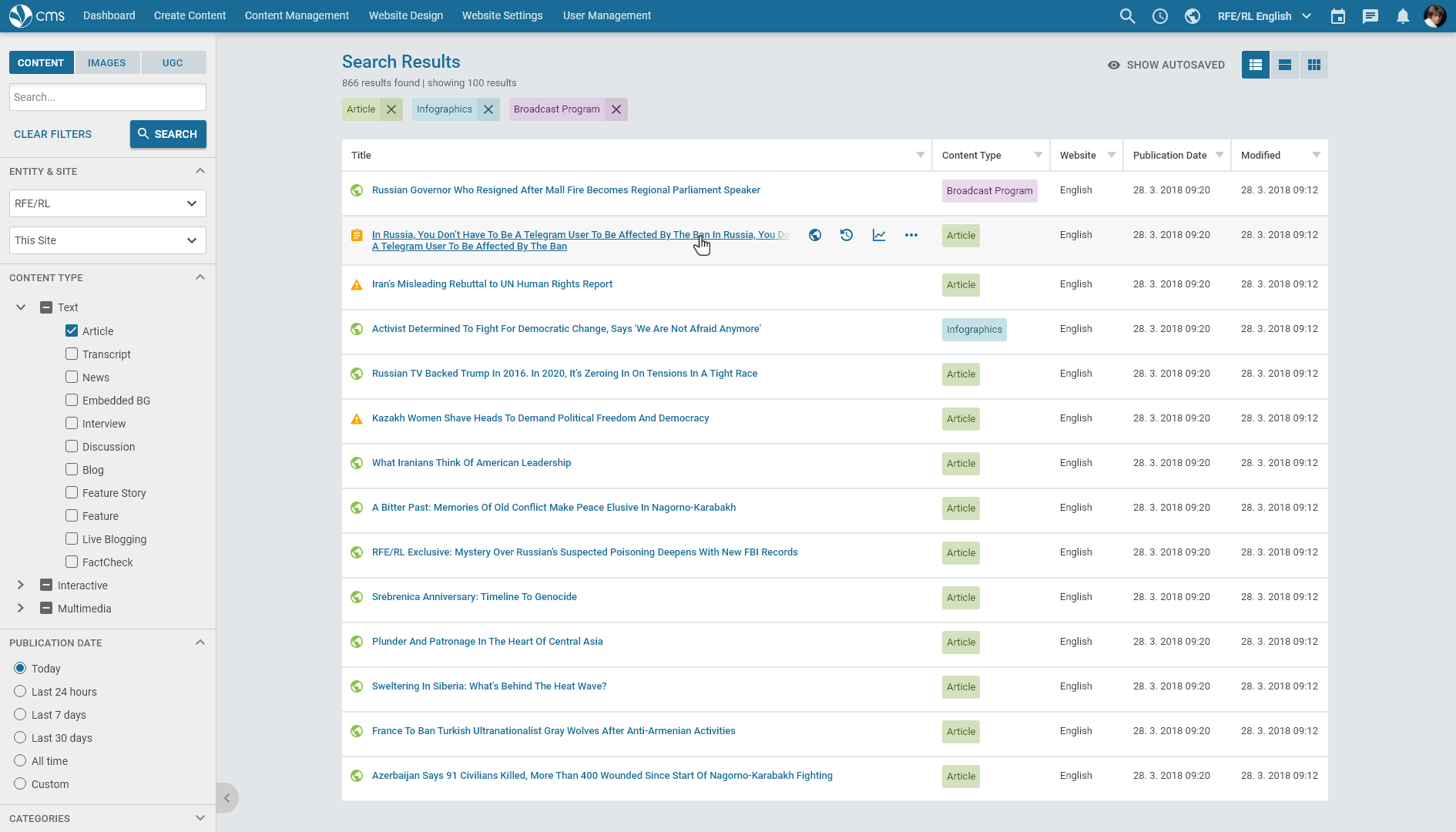Image resolution: width=1456 pixels, height=832 pixels.
Task: Click warning icon beside Iran's Misleading Rebuttal
Action: pos(357,285)
